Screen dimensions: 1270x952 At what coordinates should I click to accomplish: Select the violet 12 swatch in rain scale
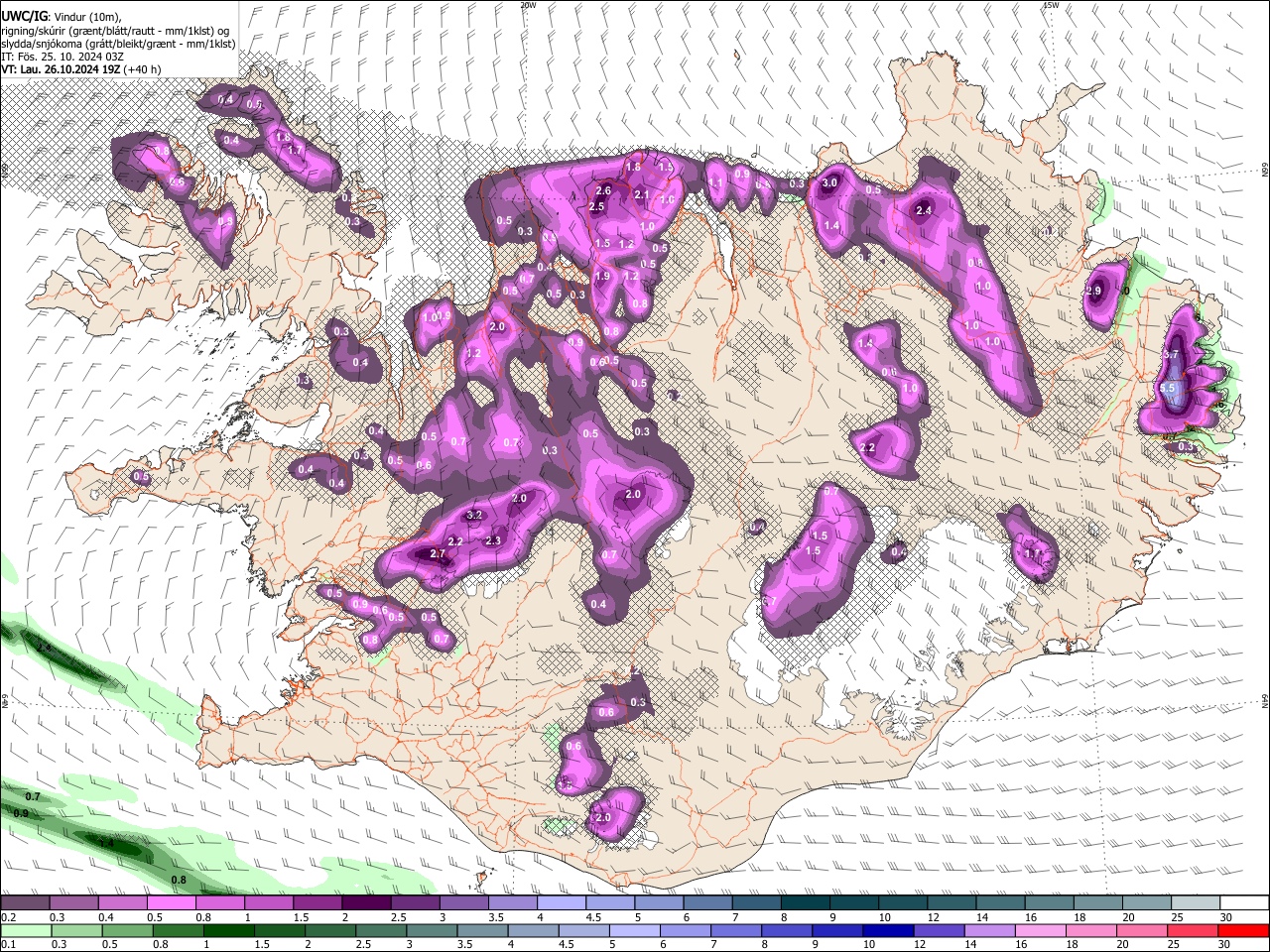pyautogui.click(x=940, y=930)
